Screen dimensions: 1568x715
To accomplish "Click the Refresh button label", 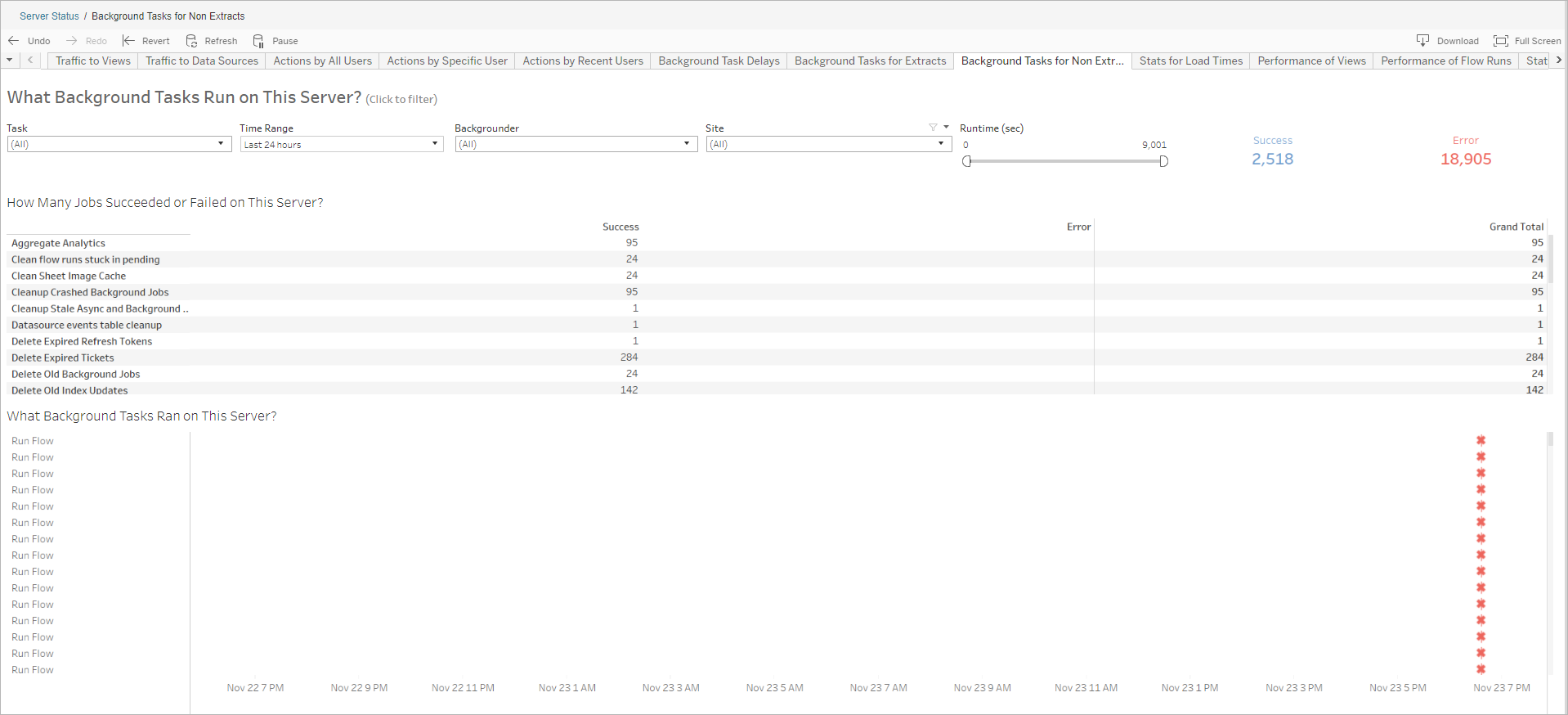I will [221, 41].
